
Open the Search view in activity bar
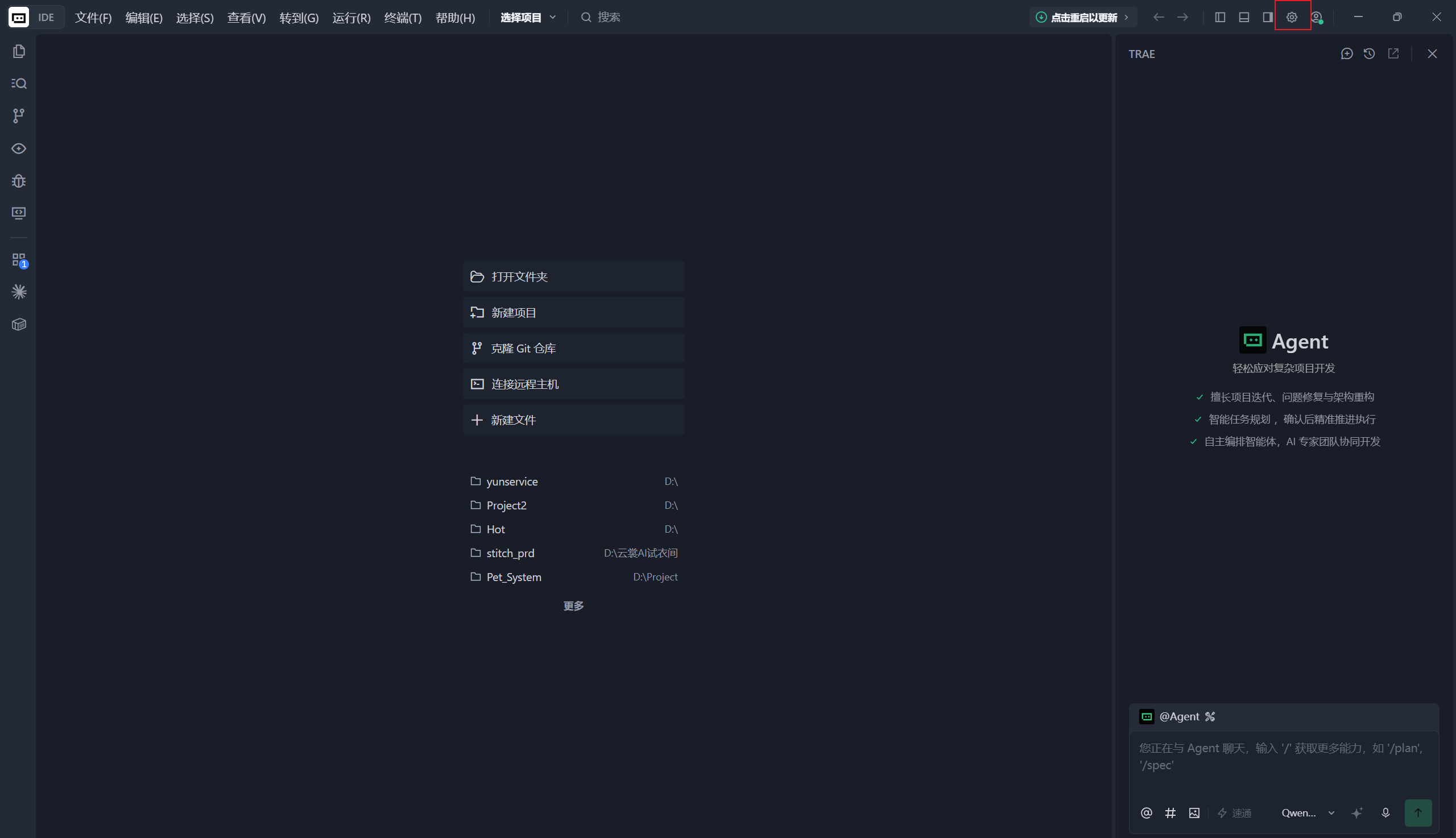[x=19, y=84]
